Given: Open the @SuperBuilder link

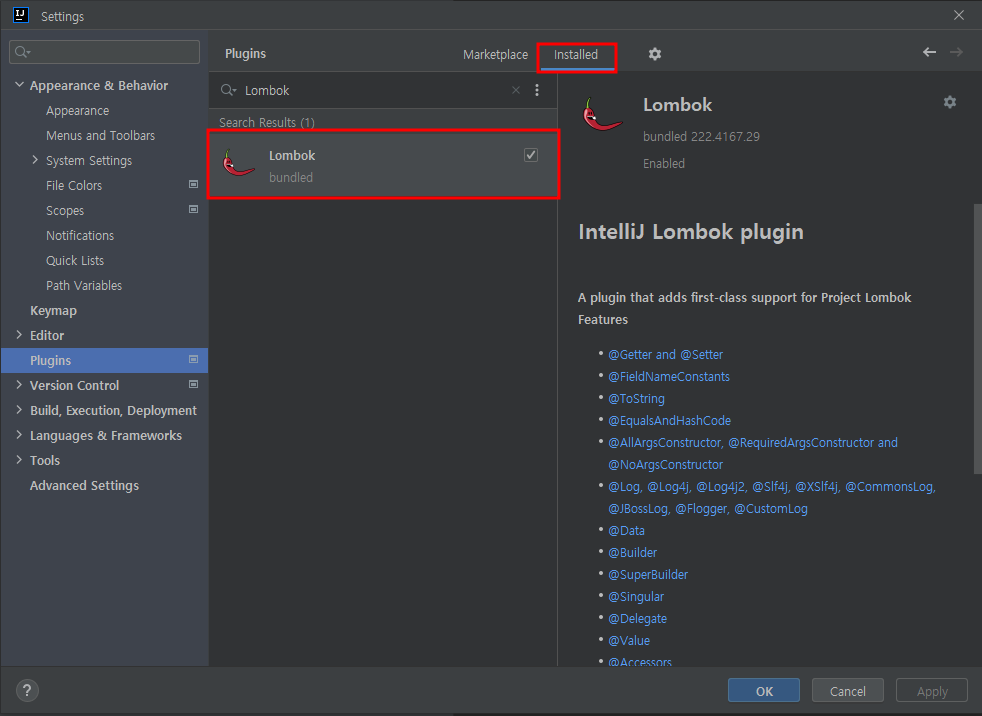Looking at the screenshot, I should 648,574.
